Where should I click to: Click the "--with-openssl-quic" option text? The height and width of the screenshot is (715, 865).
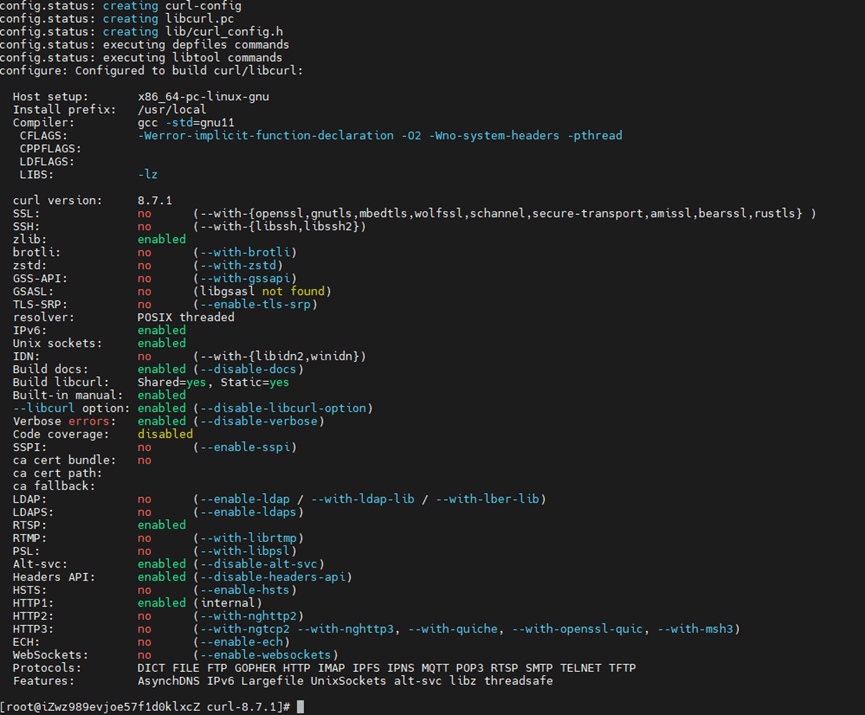[577, 629]
